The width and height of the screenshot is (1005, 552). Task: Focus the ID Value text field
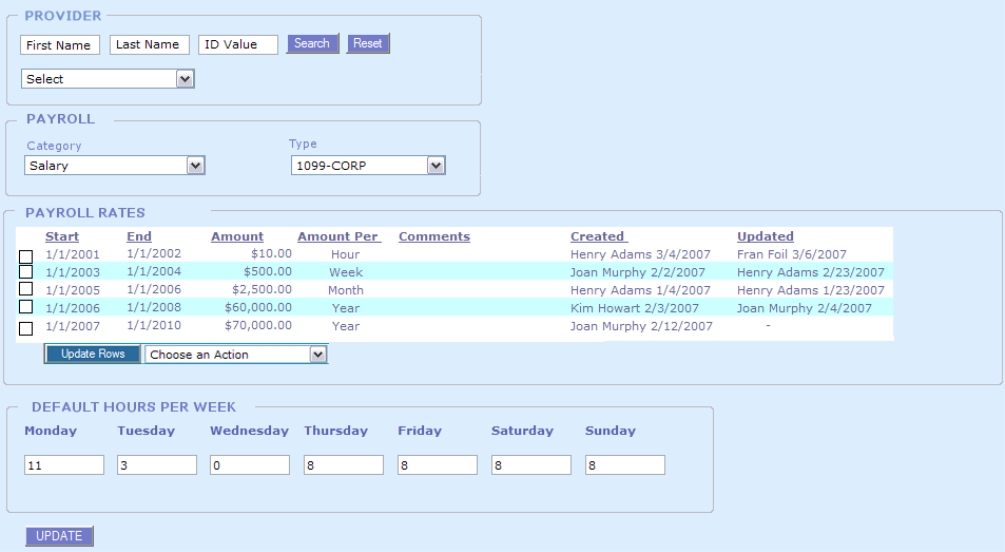click(x=237, y=45)
